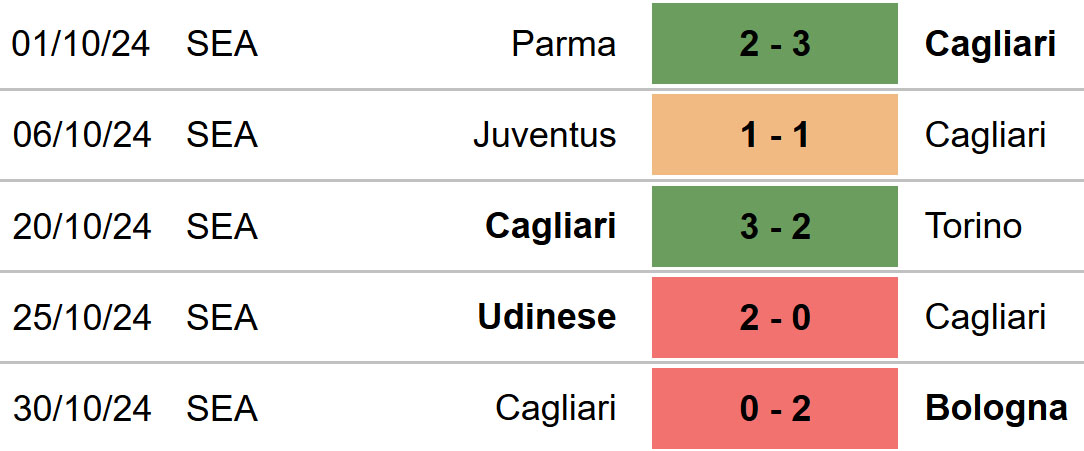Click the 1 - 1 draw score box

(774, 135)
